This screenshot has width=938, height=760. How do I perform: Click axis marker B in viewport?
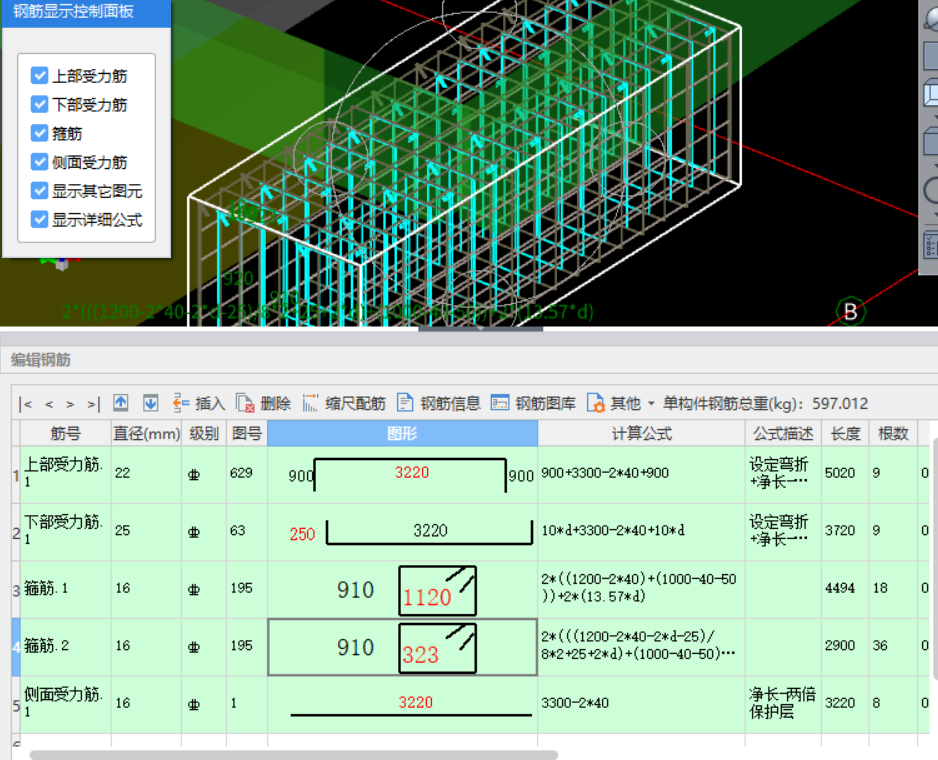(850, 312)
